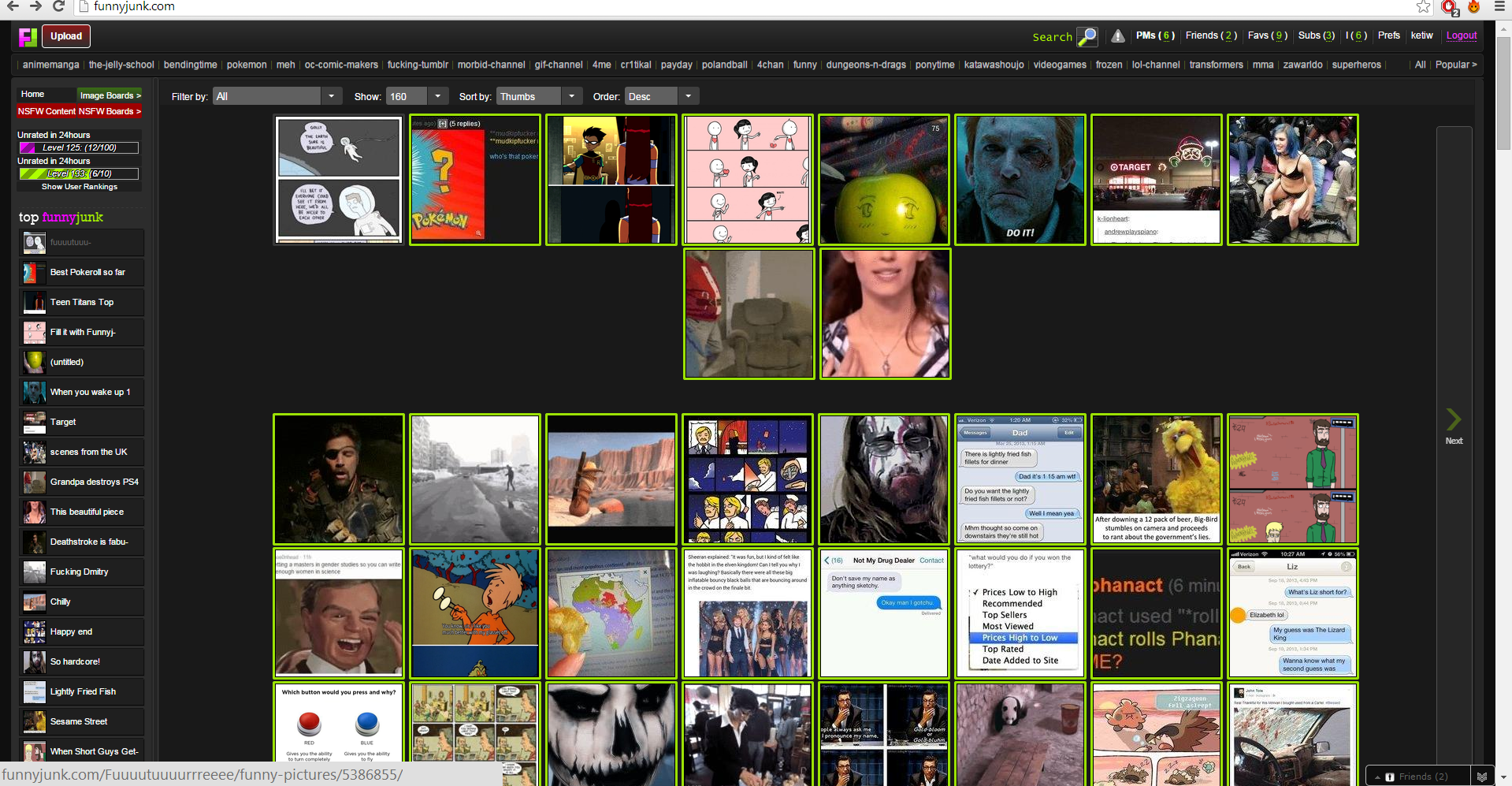The image size is (1512, 786).
Task: Click the Logout link
Action: pyautogui.click(x=1461, y=35)
